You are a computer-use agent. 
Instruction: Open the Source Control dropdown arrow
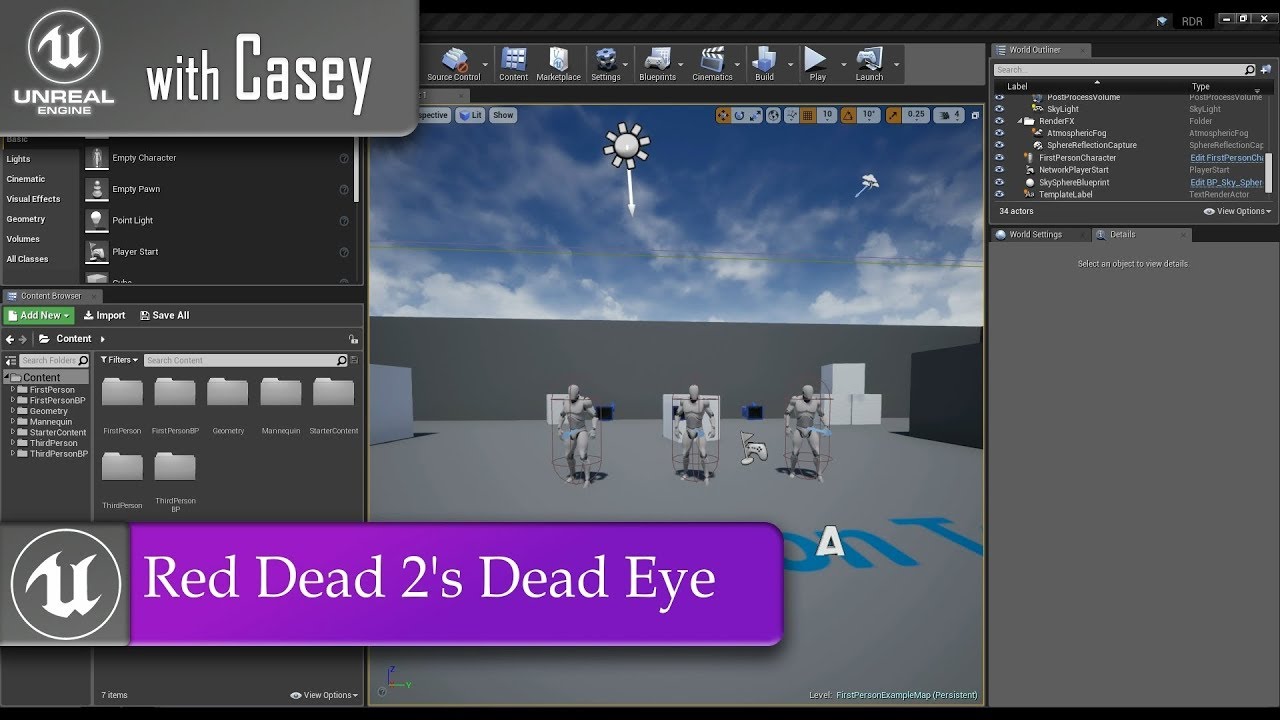coord(486,64)
